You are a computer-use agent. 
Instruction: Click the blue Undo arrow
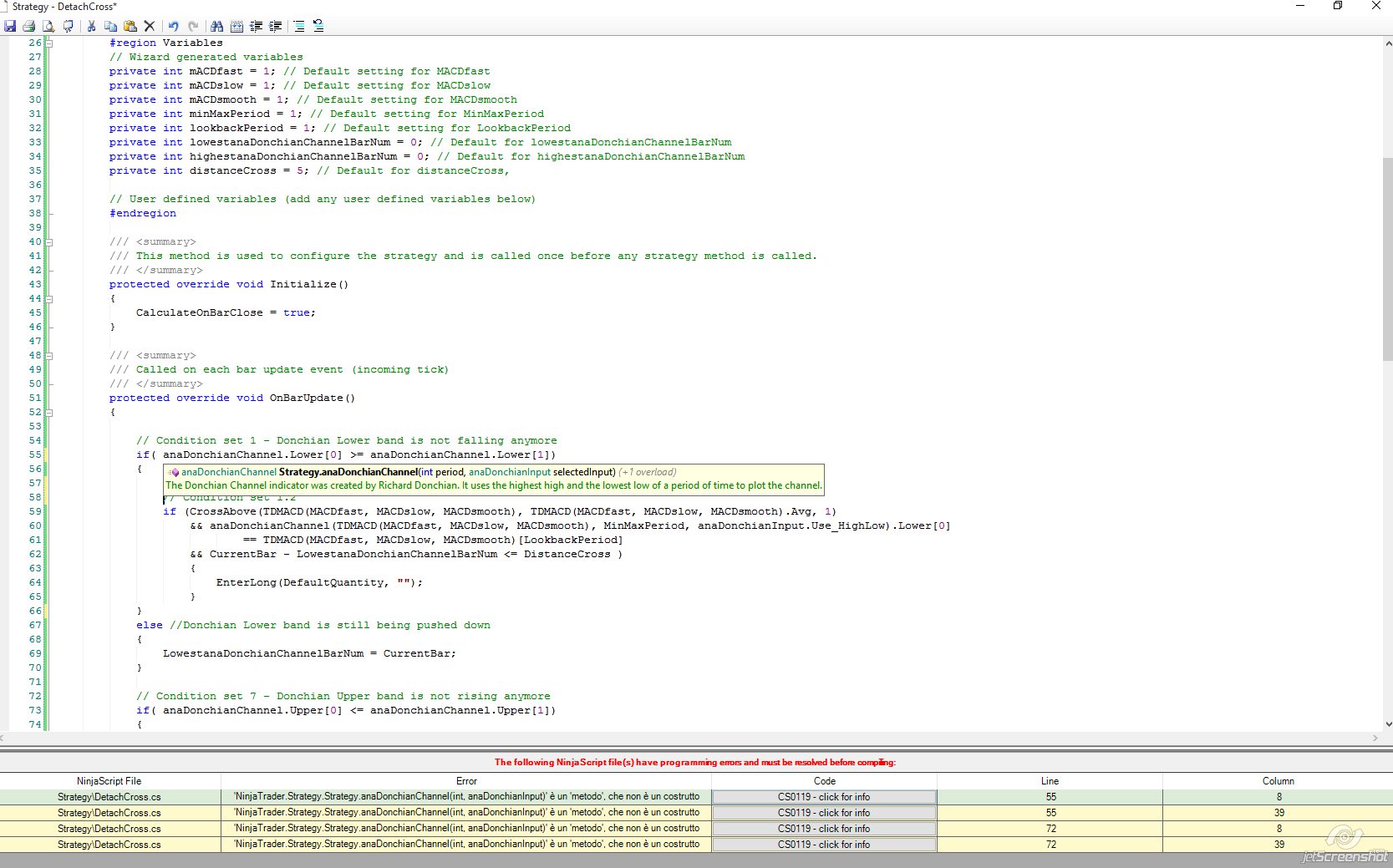click(x=173, y=26)
